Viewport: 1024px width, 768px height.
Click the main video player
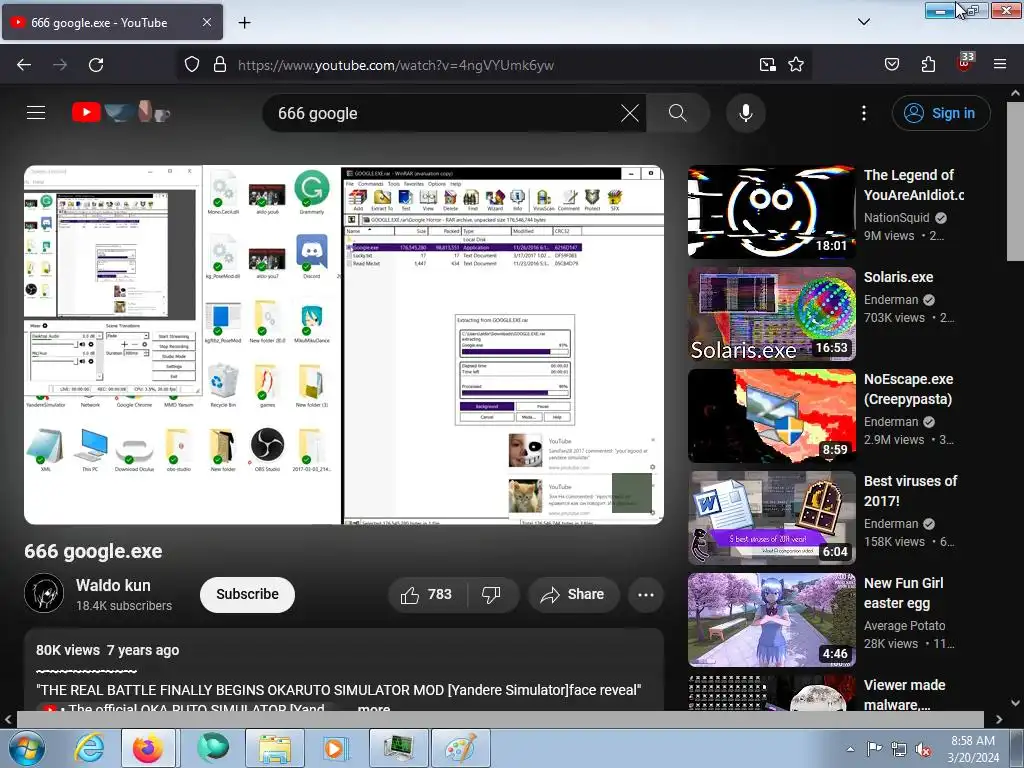point(344,345)
